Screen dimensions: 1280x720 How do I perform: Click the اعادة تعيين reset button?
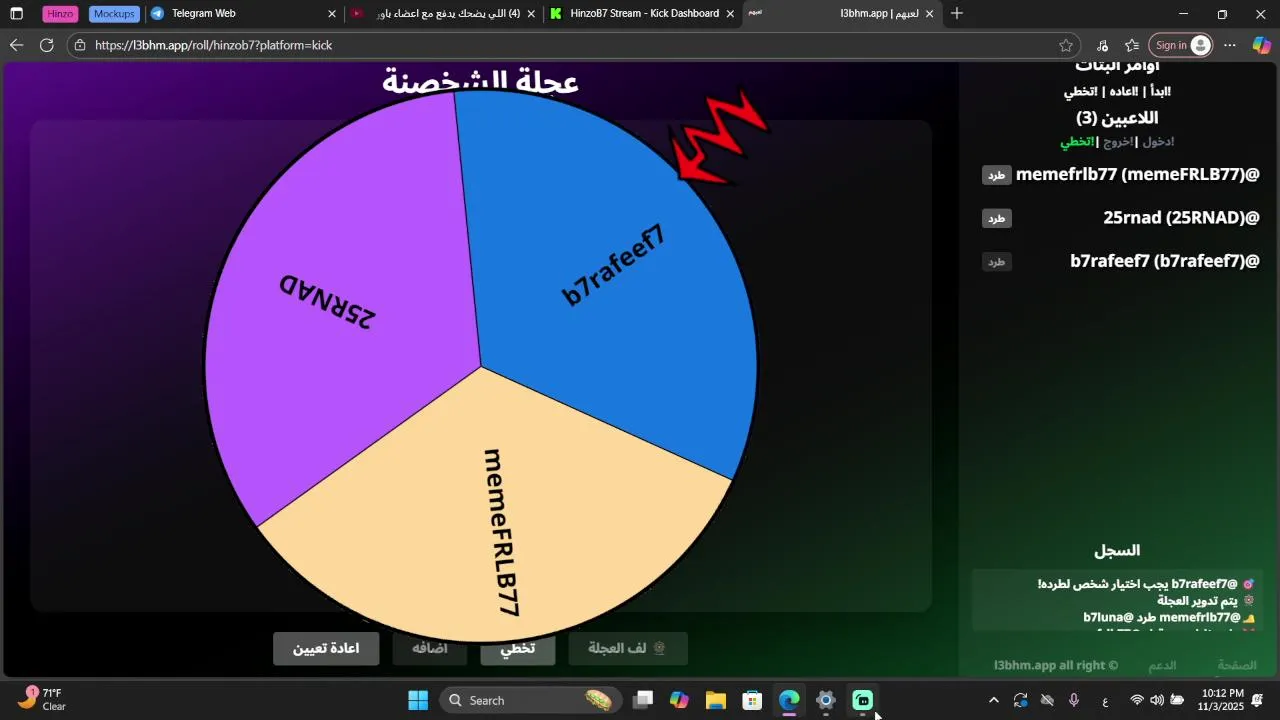pos(326,648)
